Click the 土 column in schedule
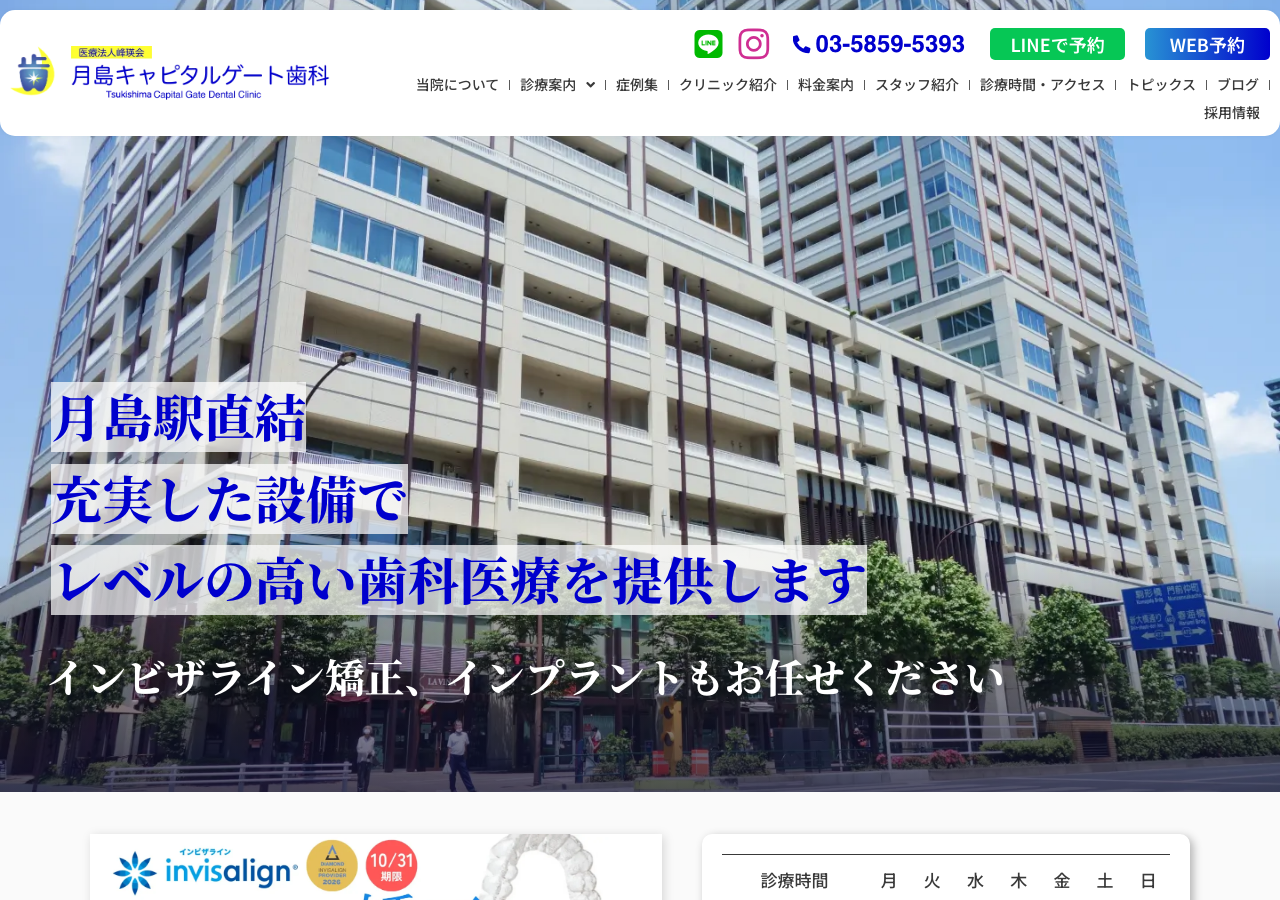The width and height of the screenshot is (1280, 900). [x=1105, y=881]
